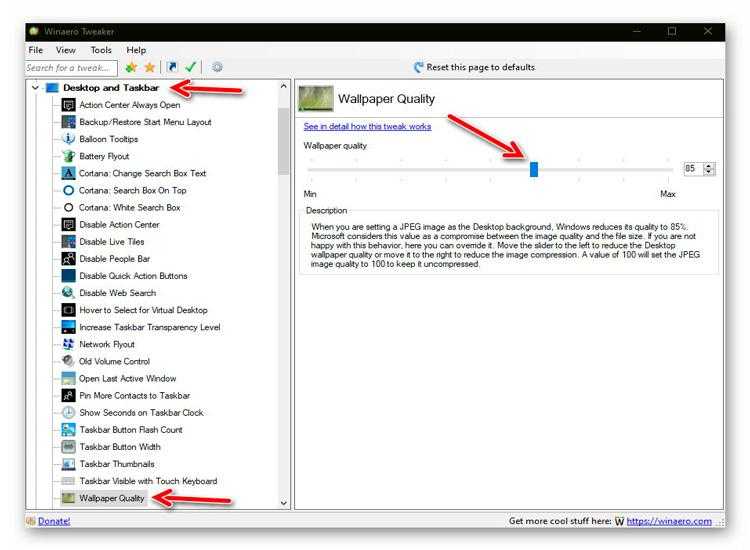Click the Disable People Bar icon
Viewport: 750px width, 550px height.
tap(68, 259)
